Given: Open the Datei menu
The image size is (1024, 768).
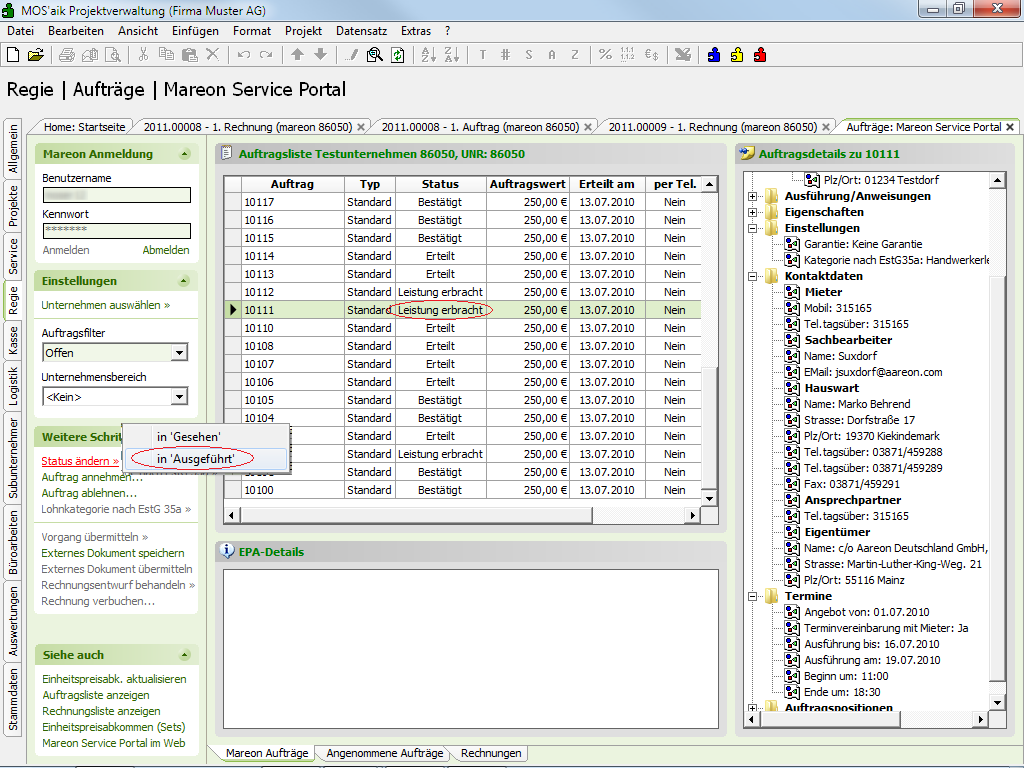Looking at the screenshot, I should click(20, 31).
